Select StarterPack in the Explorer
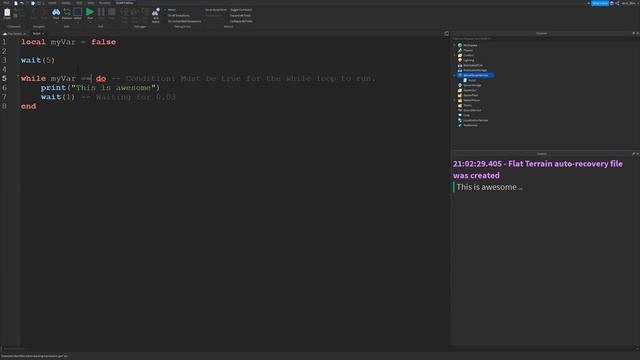Viewport: 640px width, 360px height. 470,95
